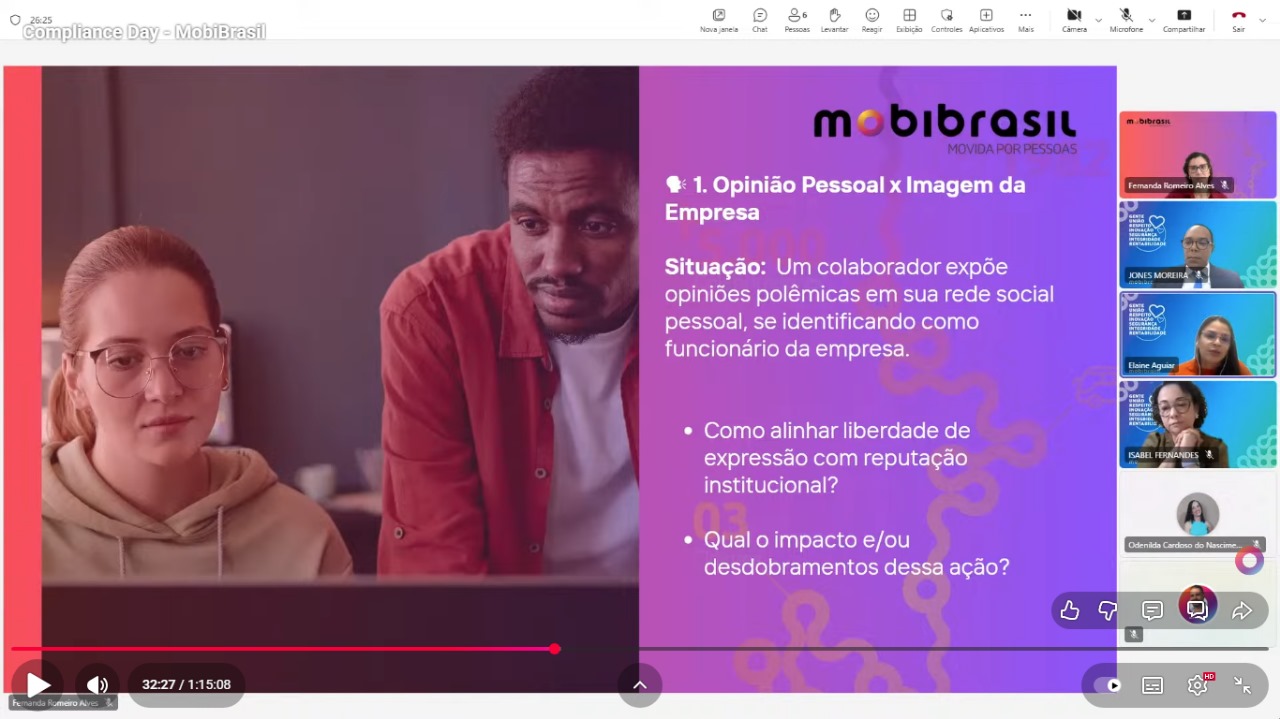Open the Chat panel in the meeting toolbar

click(760, 19)
